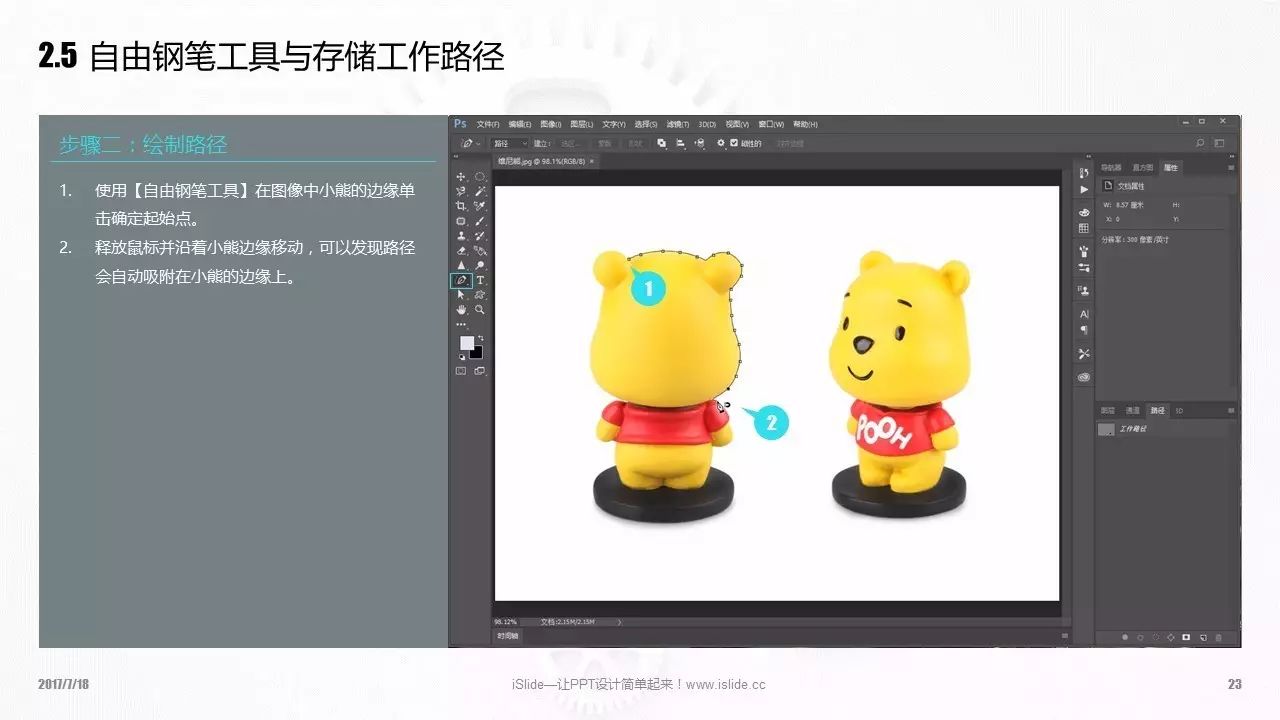This screenshot has height=720, width=1280.
Task: Open the Color palette panel icon
Action: pyautogui.click(x=1084, y=212)
